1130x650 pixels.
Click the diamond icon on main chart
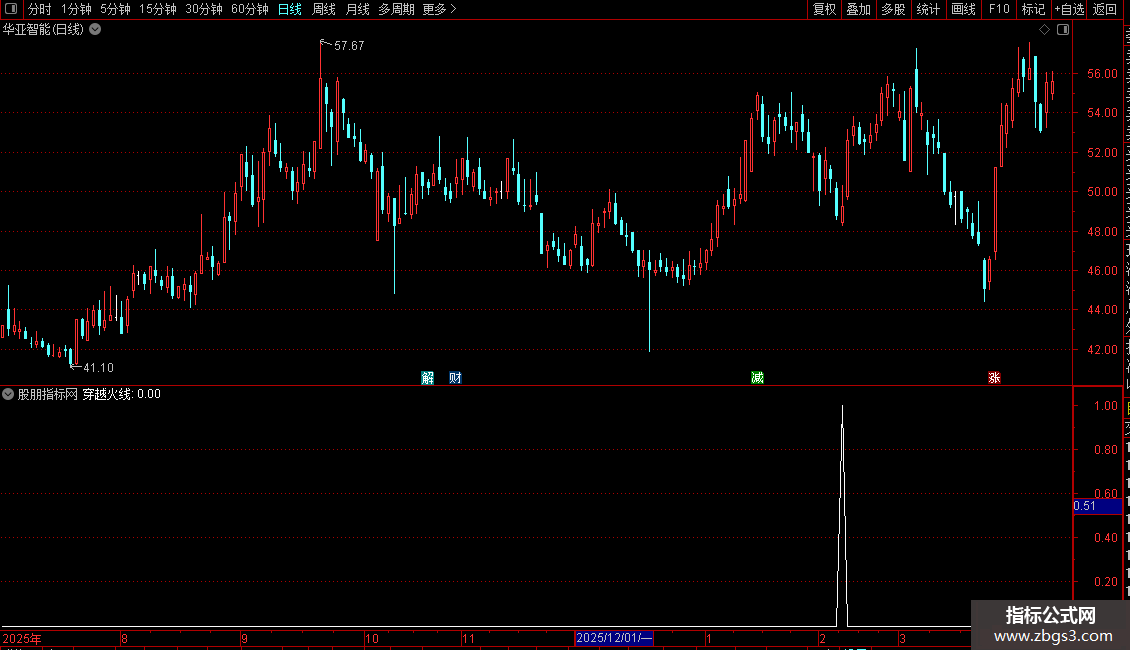(1044, 30)
